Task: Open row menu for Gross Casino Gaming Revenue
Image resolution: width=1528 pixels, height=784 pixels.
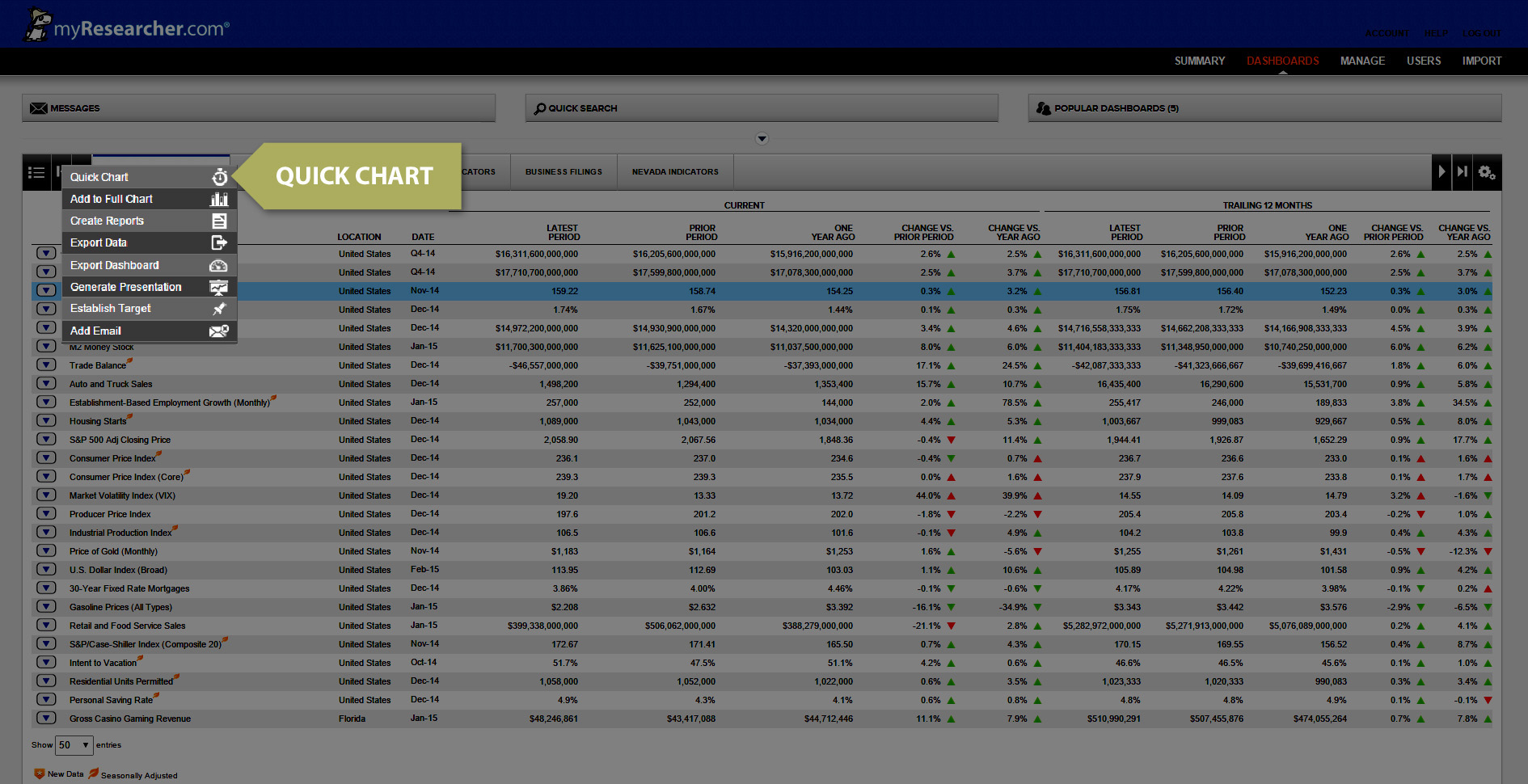Action: click(46, 719)
